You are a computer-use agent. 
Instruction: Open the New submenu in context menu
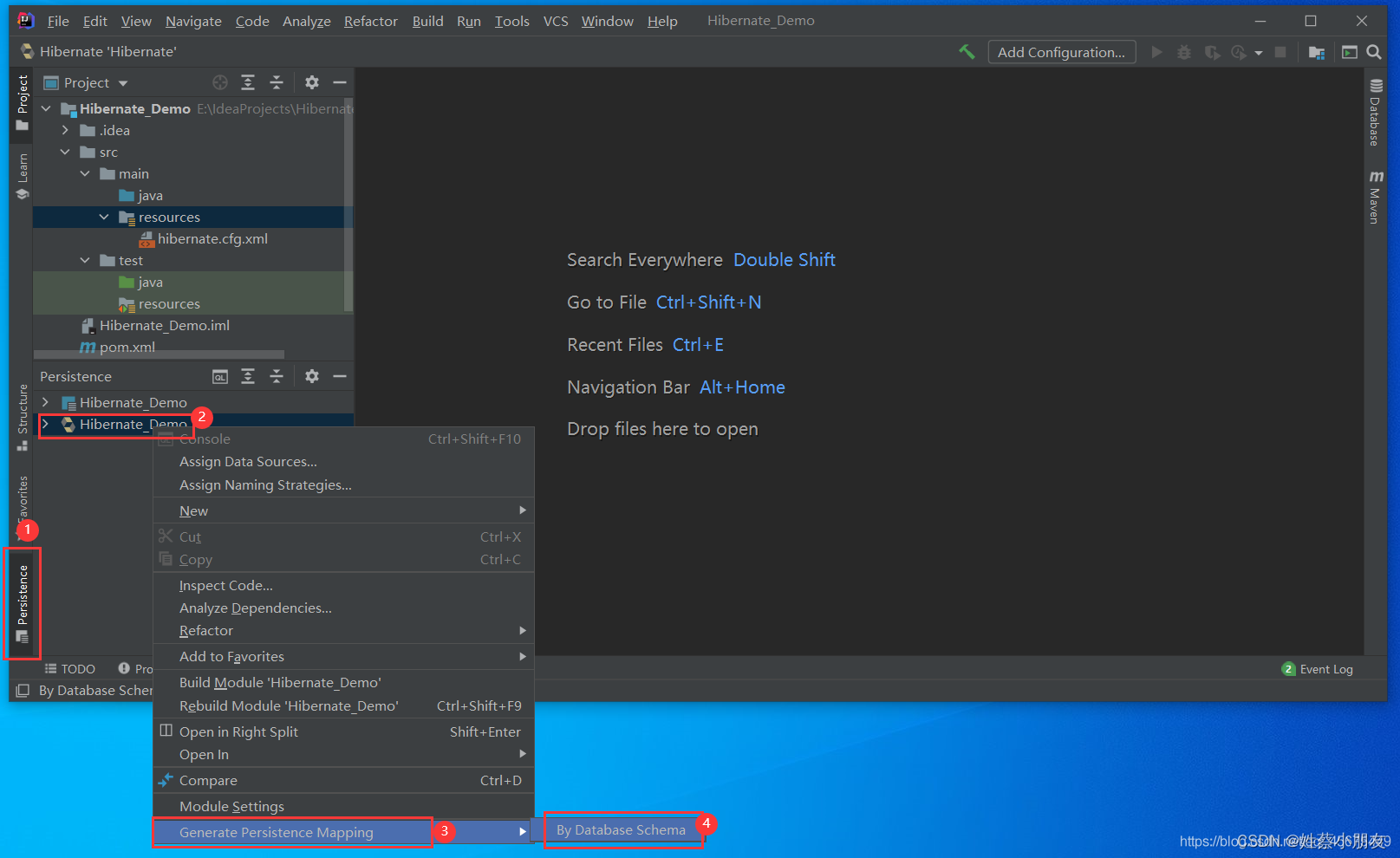tap(343, 511)
